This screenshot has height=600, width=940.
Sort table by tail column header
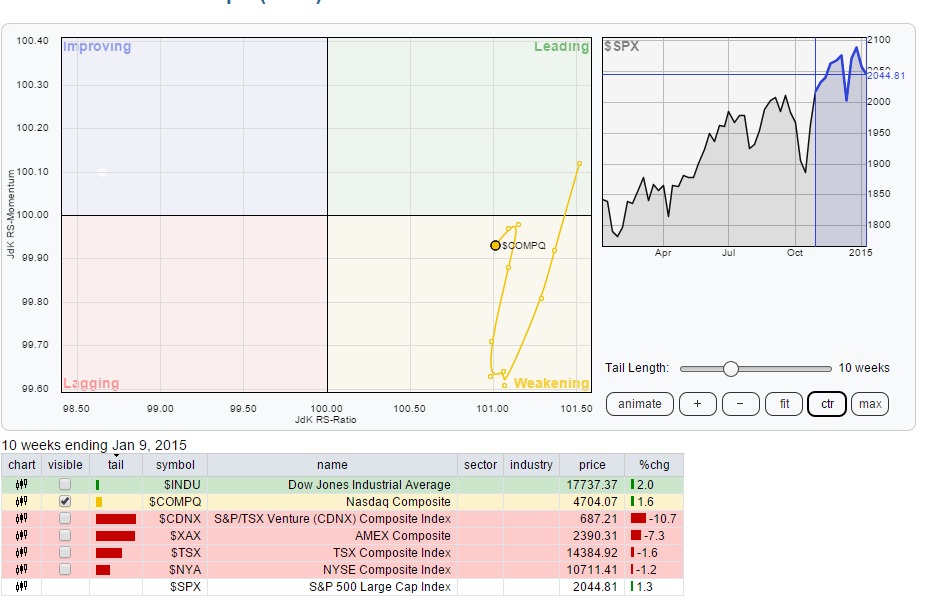coord(116,465)
